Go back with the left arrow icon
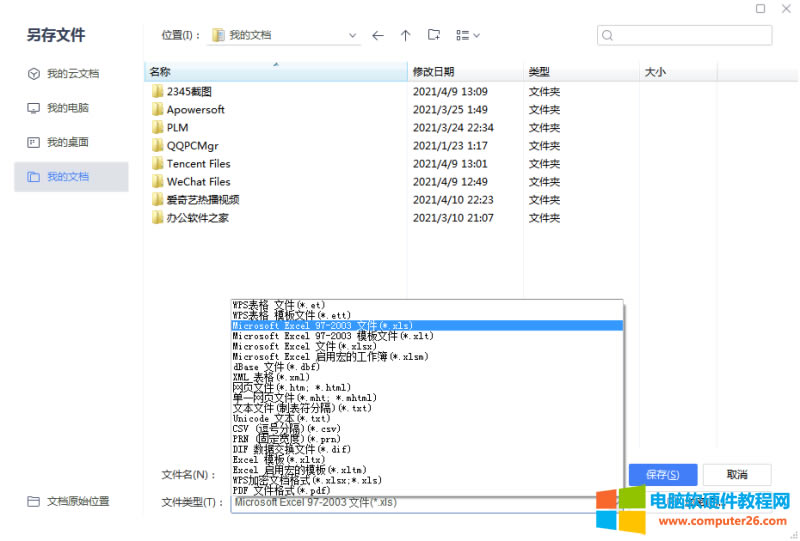 [x=378, y=36]
